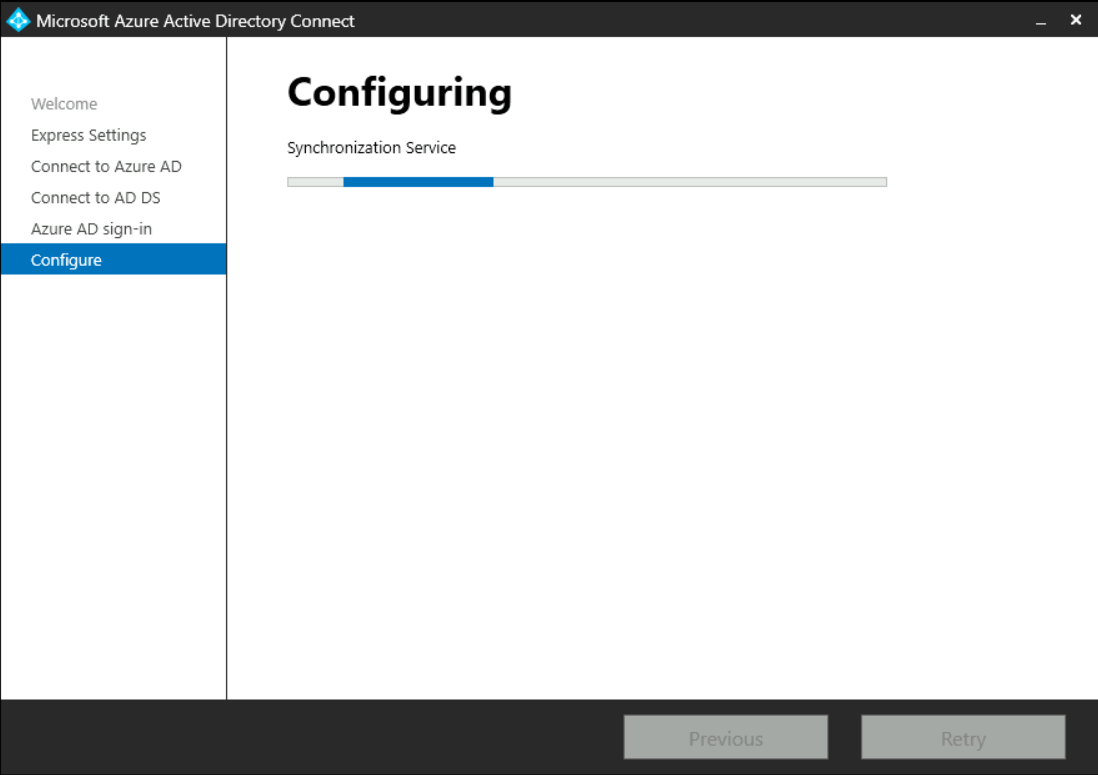The width and height of the screenshot is (1098, 775).
Task: Click empty sidebar area below Configure
Action: (x=113, y=480)
